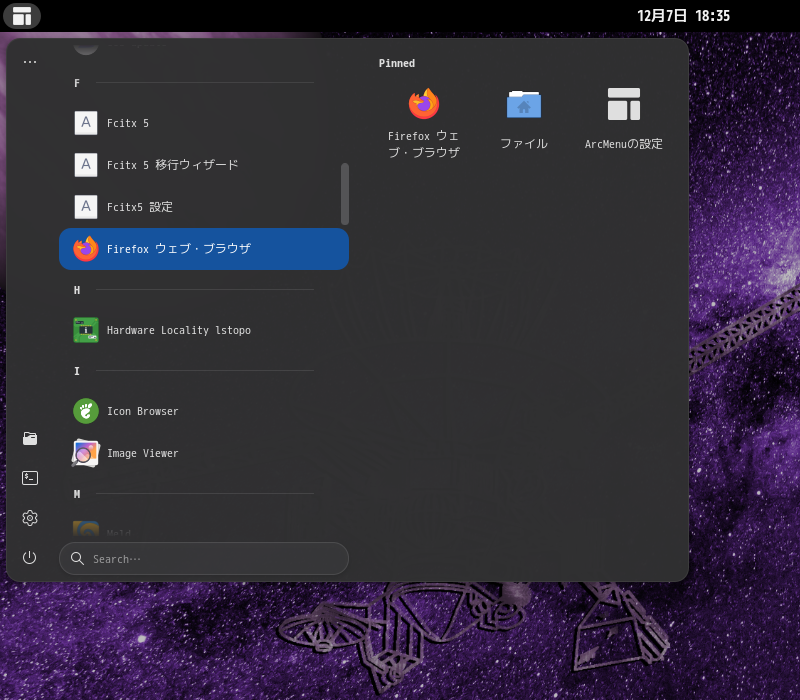Screen dimensions: 800x700
Task: Select the 'Fcitx5 設定' entry text
Action: click(x=140, y=207)
